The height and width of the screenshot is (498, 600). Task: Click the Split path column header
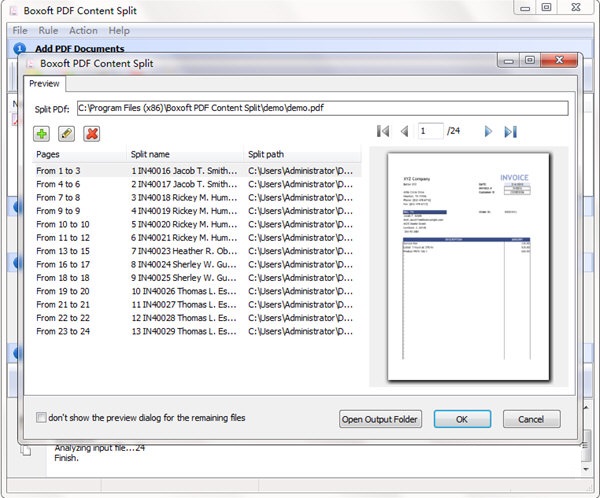[x=302, y=154]
